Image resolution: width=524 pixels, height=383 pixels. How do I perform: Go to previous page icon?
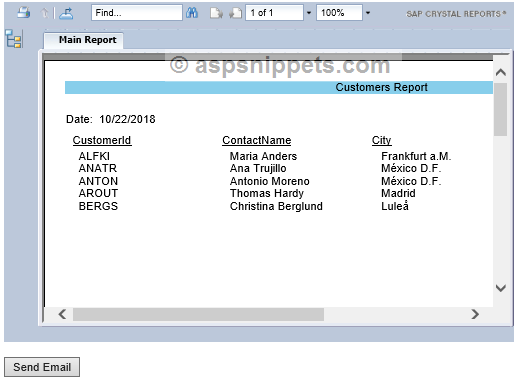click(216, 13)
